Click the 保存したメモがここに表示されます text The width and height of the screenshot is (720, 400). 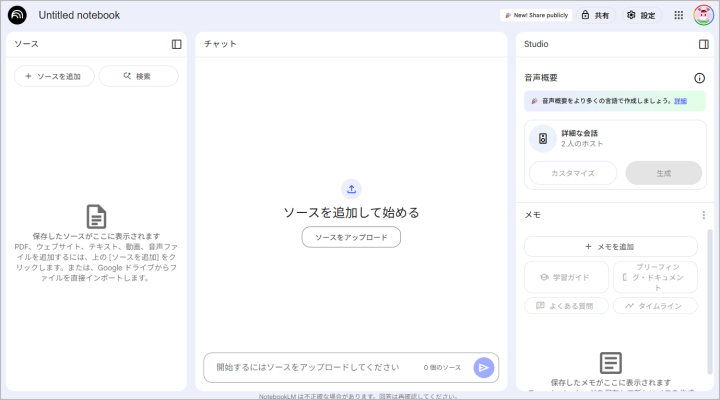coord(611,383)
